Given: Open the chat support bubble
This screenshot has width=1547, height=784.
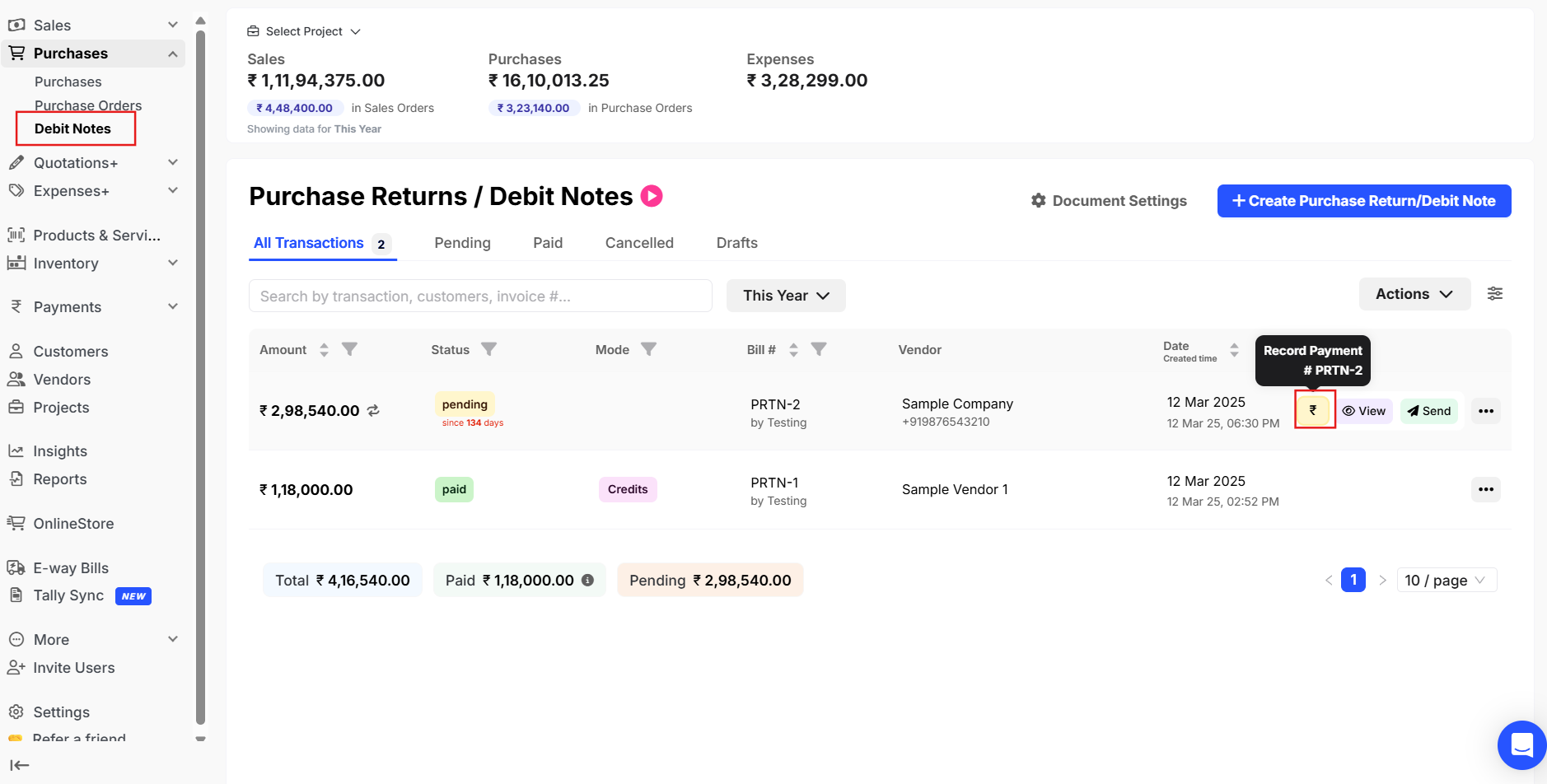Looking at the screenshot, I should pos(1521,744).
